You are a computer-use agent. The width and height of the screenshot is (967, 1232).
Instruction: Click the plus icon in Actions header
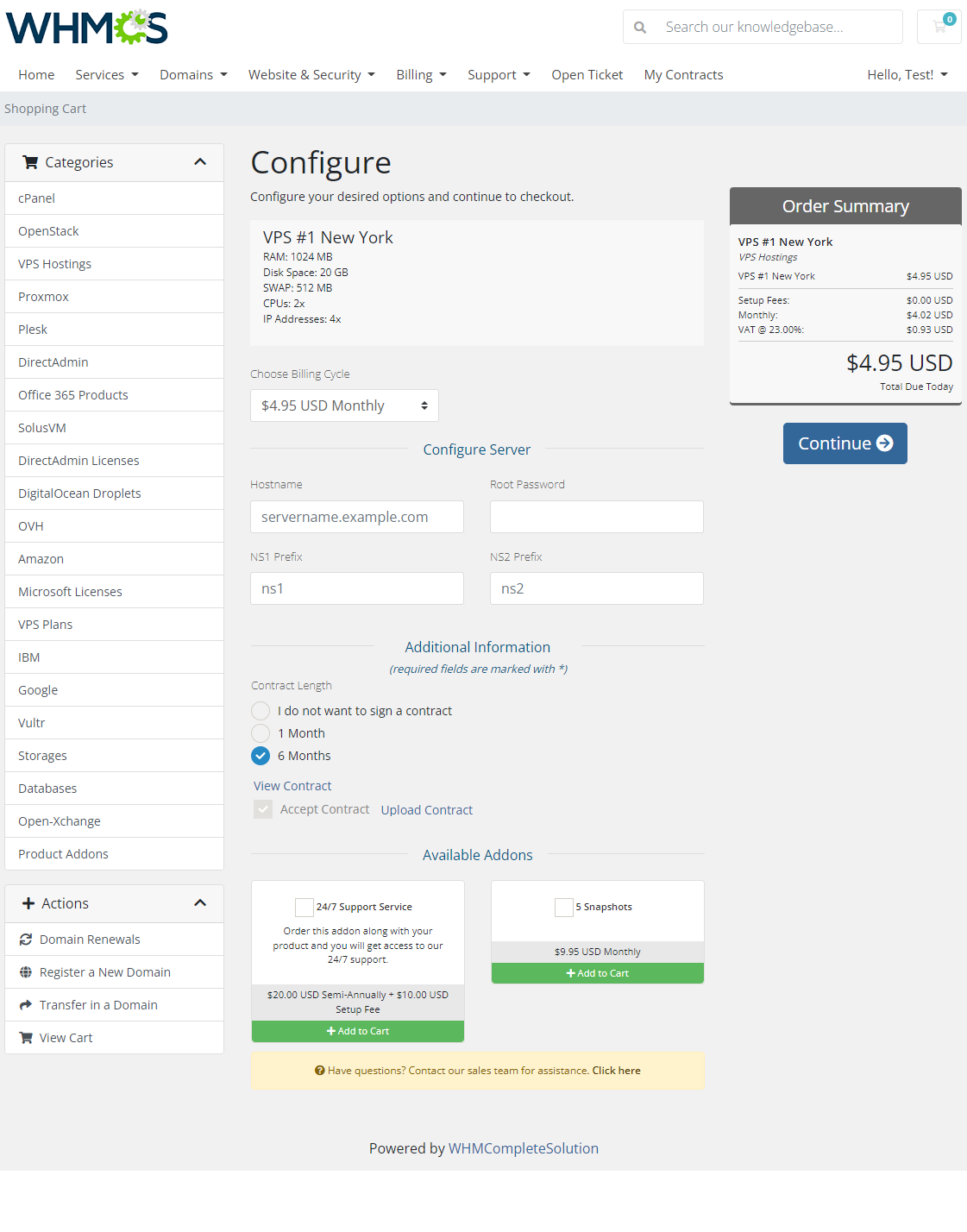(x=28, y=903)
